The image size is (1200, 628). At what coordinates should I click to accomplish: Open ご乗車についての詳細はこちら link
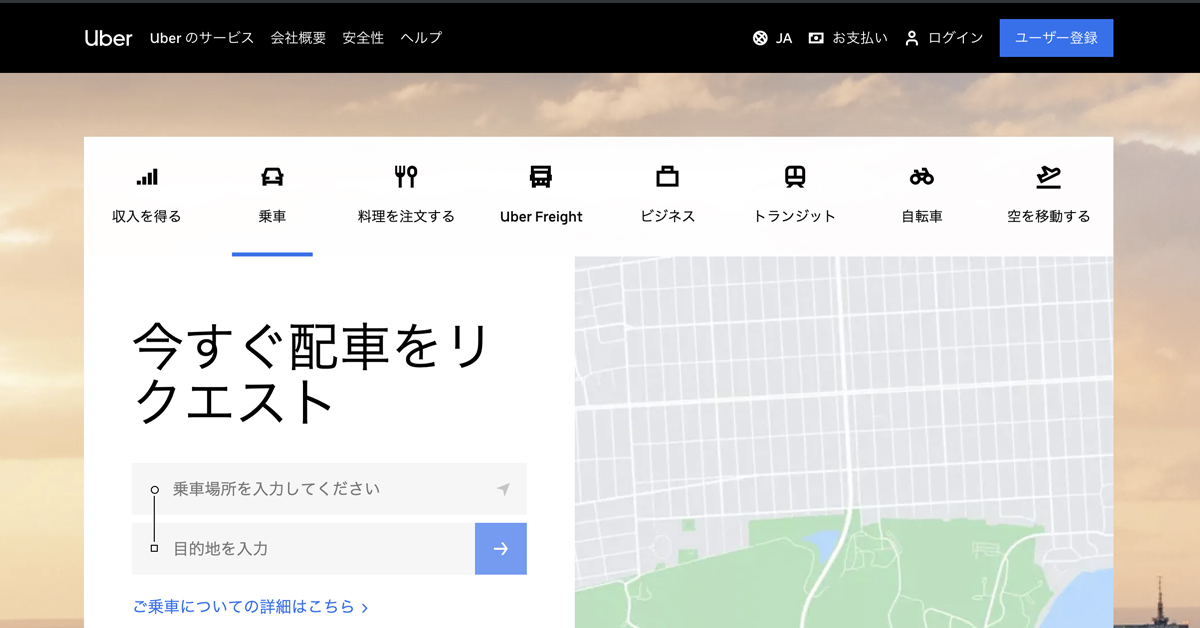click(250, 607)
